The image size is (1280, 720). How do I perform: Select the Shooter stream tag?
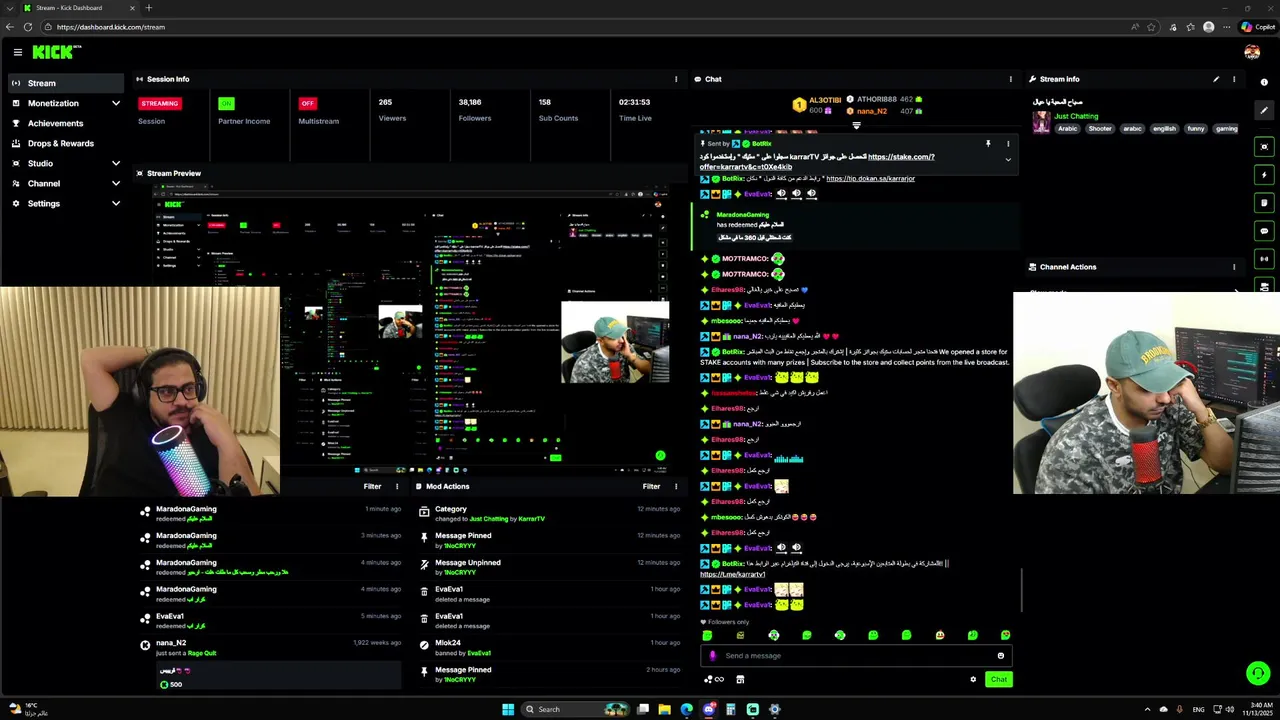tap(1100, 129)
